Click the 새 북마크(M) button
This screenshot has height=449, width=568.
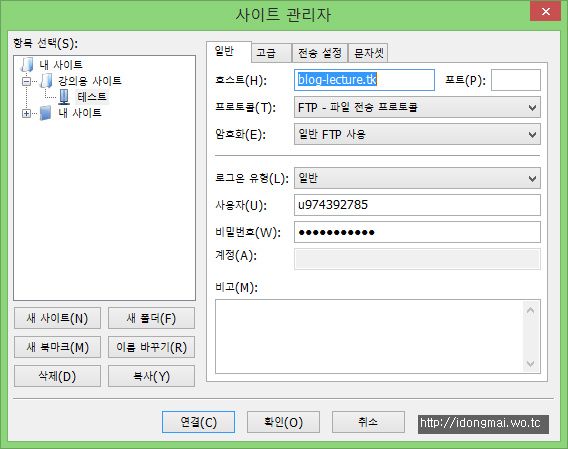[57, 347]
